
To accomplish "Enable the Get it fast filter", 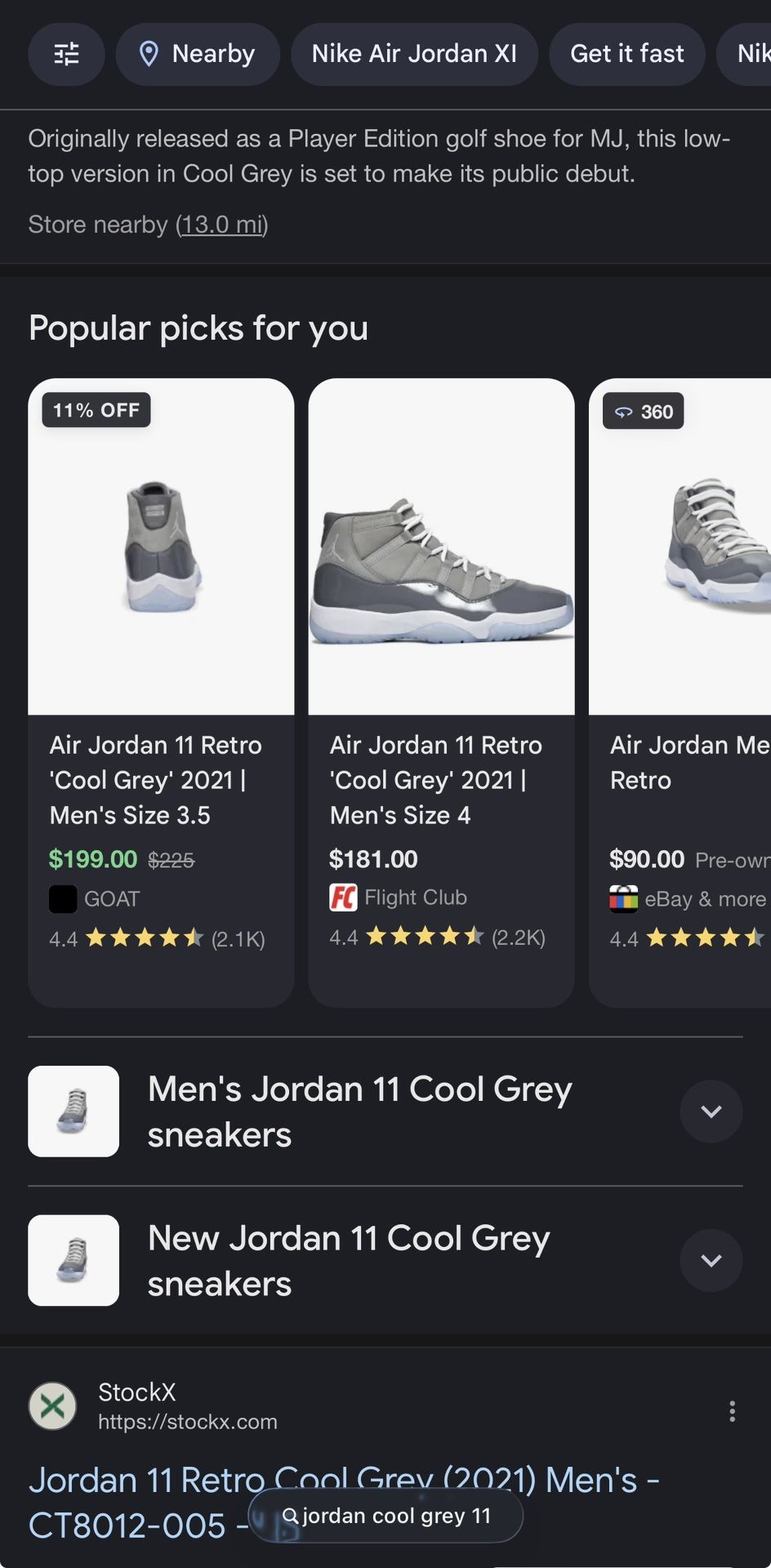I will [626, 54].
